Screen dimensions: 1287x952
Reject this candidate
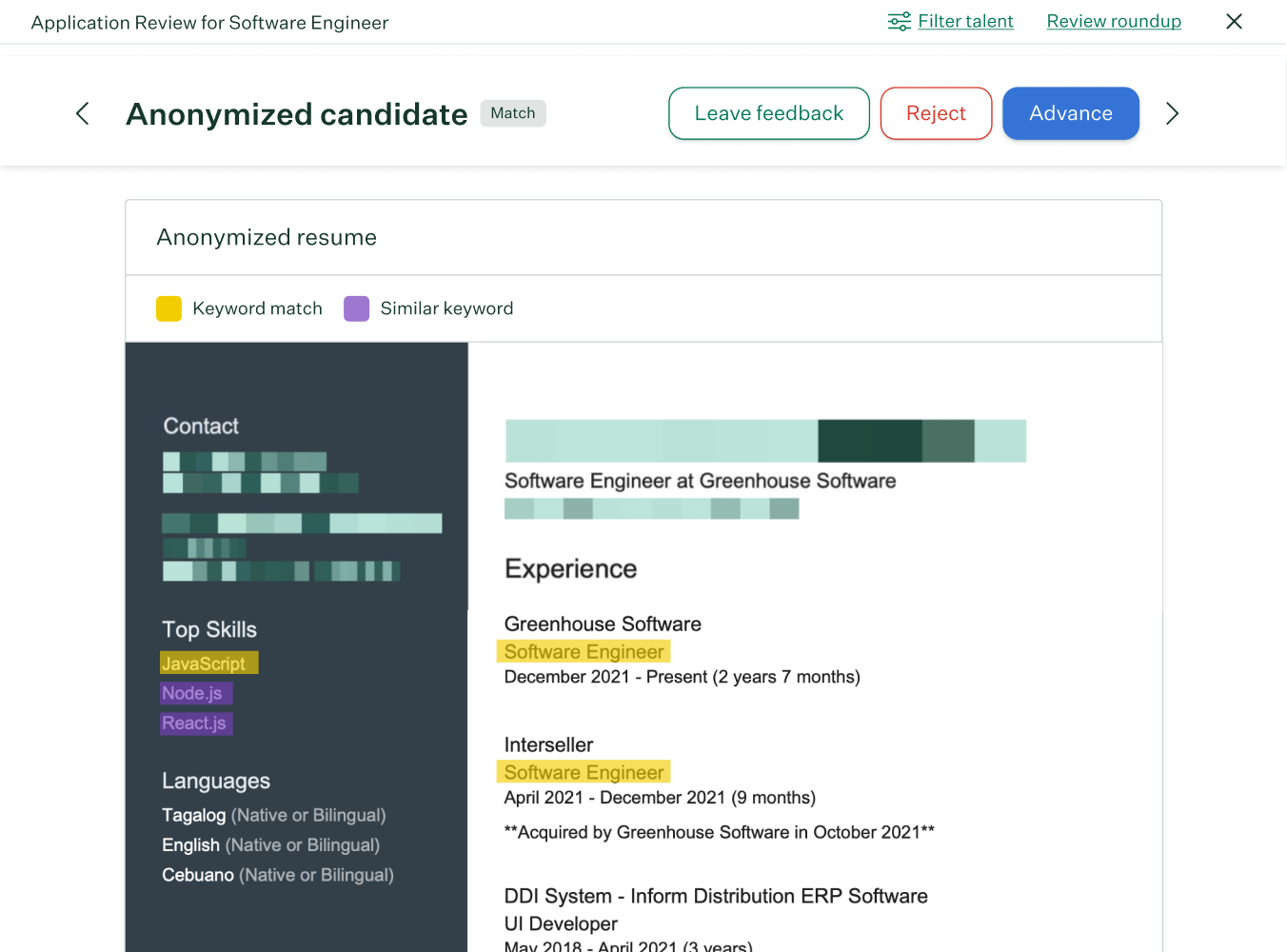click(x=936, y=114)
